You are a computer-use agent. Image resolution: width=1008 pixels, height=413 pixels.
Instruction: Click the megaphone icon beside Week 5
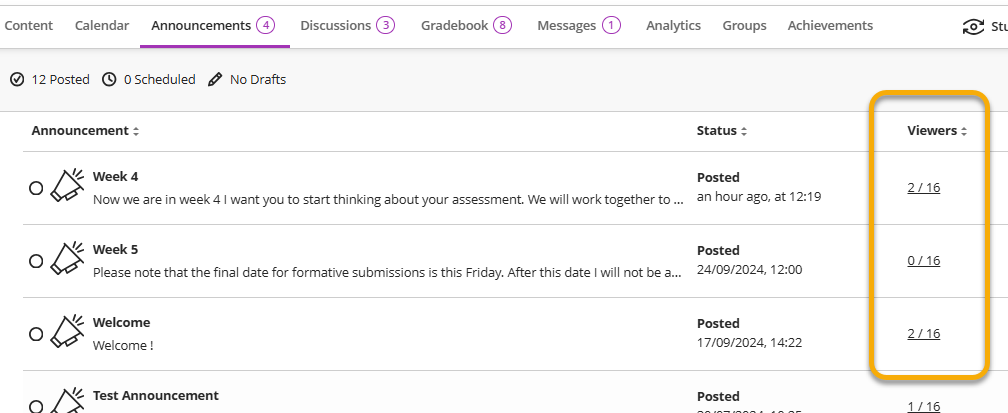tap(67, 259)
